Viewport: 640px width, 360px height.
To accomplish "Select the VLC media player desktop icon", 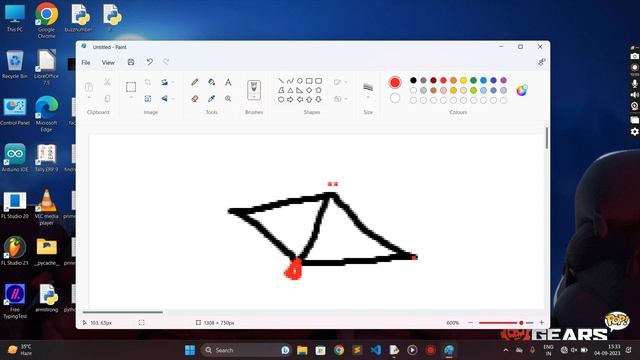I will (46, 207).
